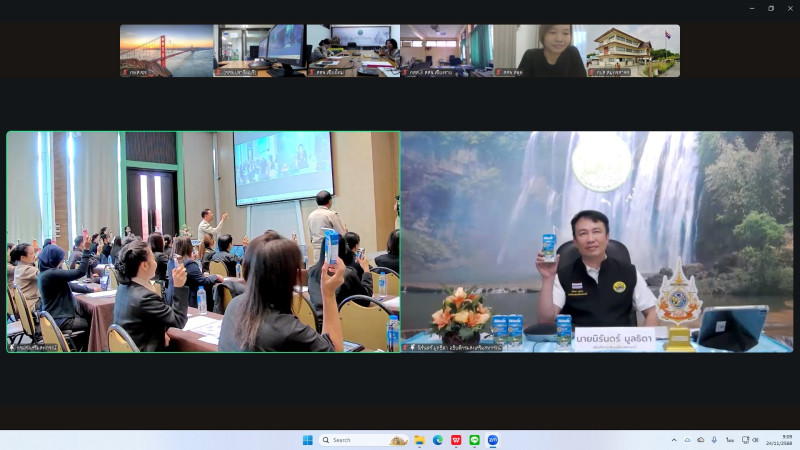Select the participant thumbnail showing office monitors
This screenshot has width=800, height=450.
(260, 51)
